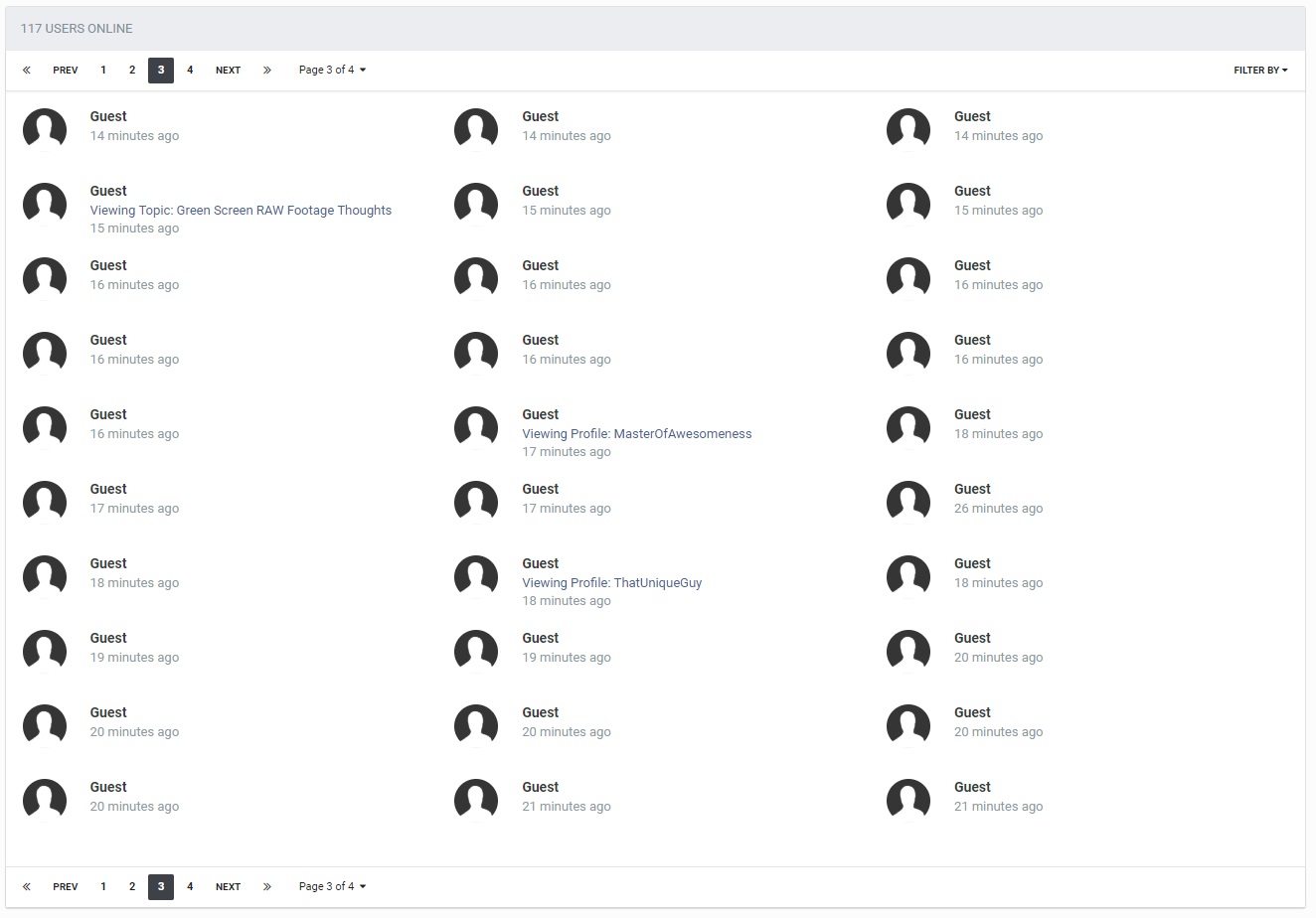Click Guest name above Green Screen topic link

click(108, 191)
